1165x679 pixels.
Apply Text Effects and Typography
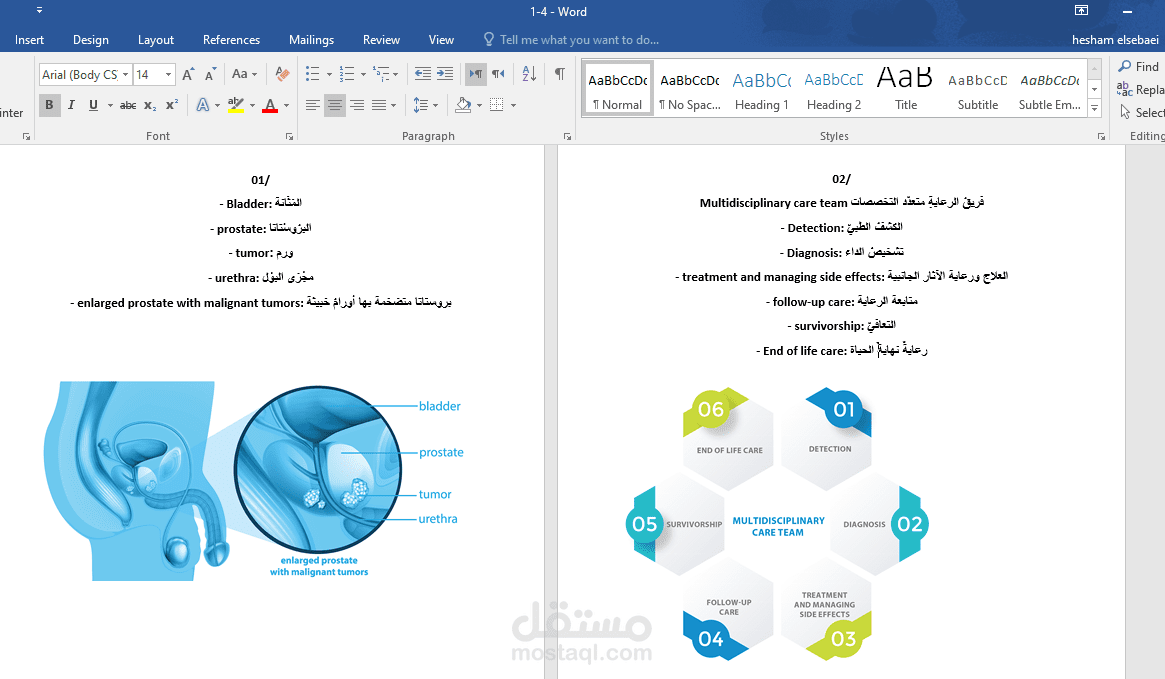coord(202,105)
